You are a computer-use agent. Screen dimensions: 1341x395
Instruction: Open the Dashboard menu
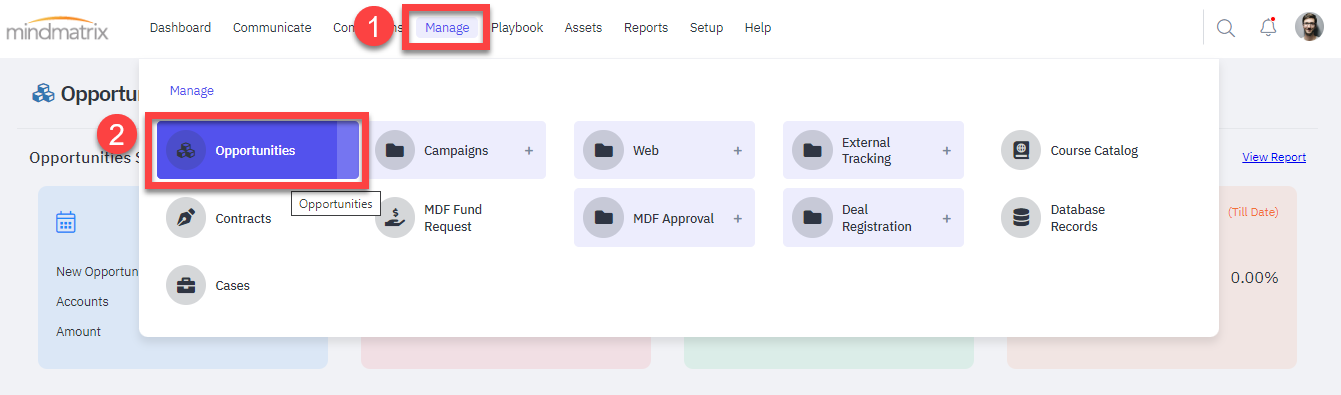click(x=180, y=28)
